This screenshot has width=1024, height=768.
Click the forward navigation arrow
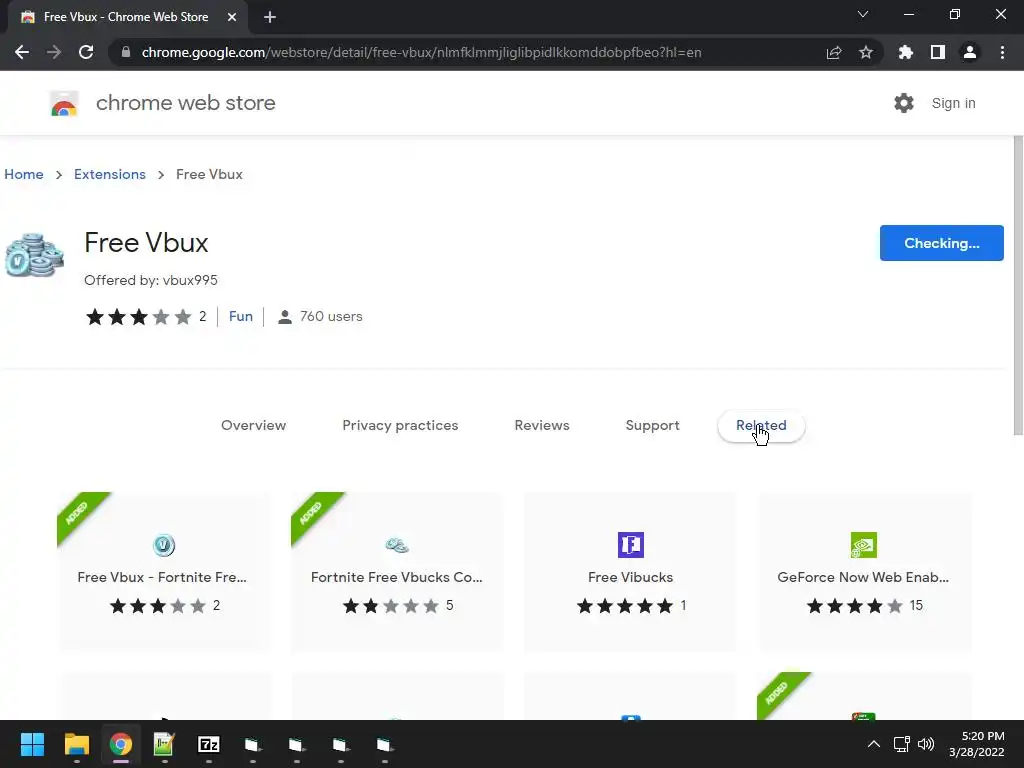coord(54,52)
